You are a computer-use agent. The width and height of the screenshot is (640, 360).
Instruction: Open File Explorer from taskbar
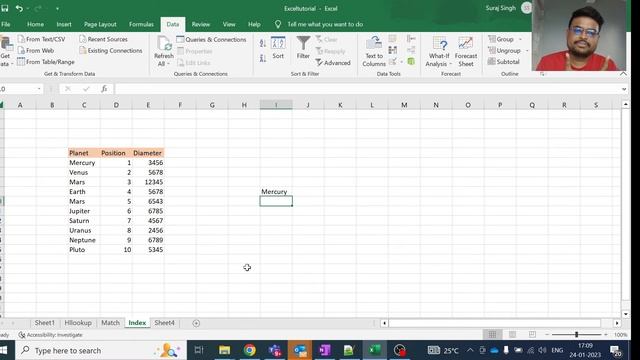[x=224, y=350]
